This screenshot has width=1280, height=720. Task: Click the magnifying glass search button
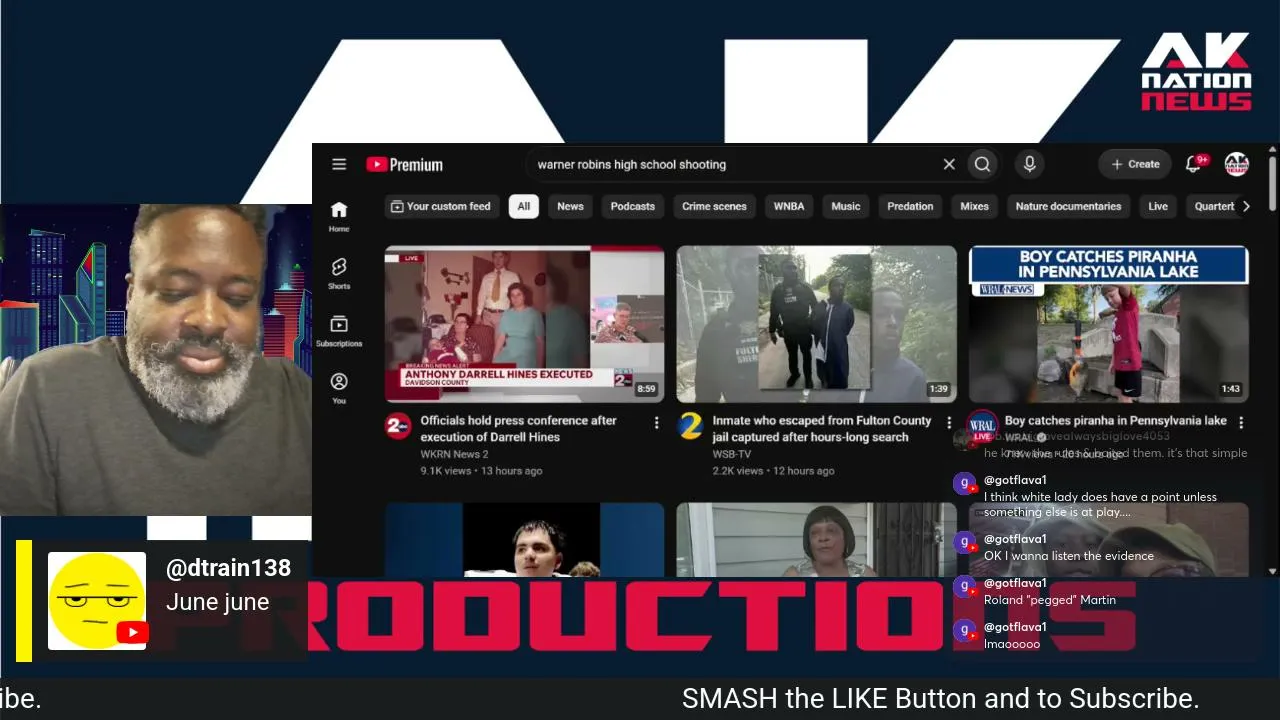pos(982,164)
